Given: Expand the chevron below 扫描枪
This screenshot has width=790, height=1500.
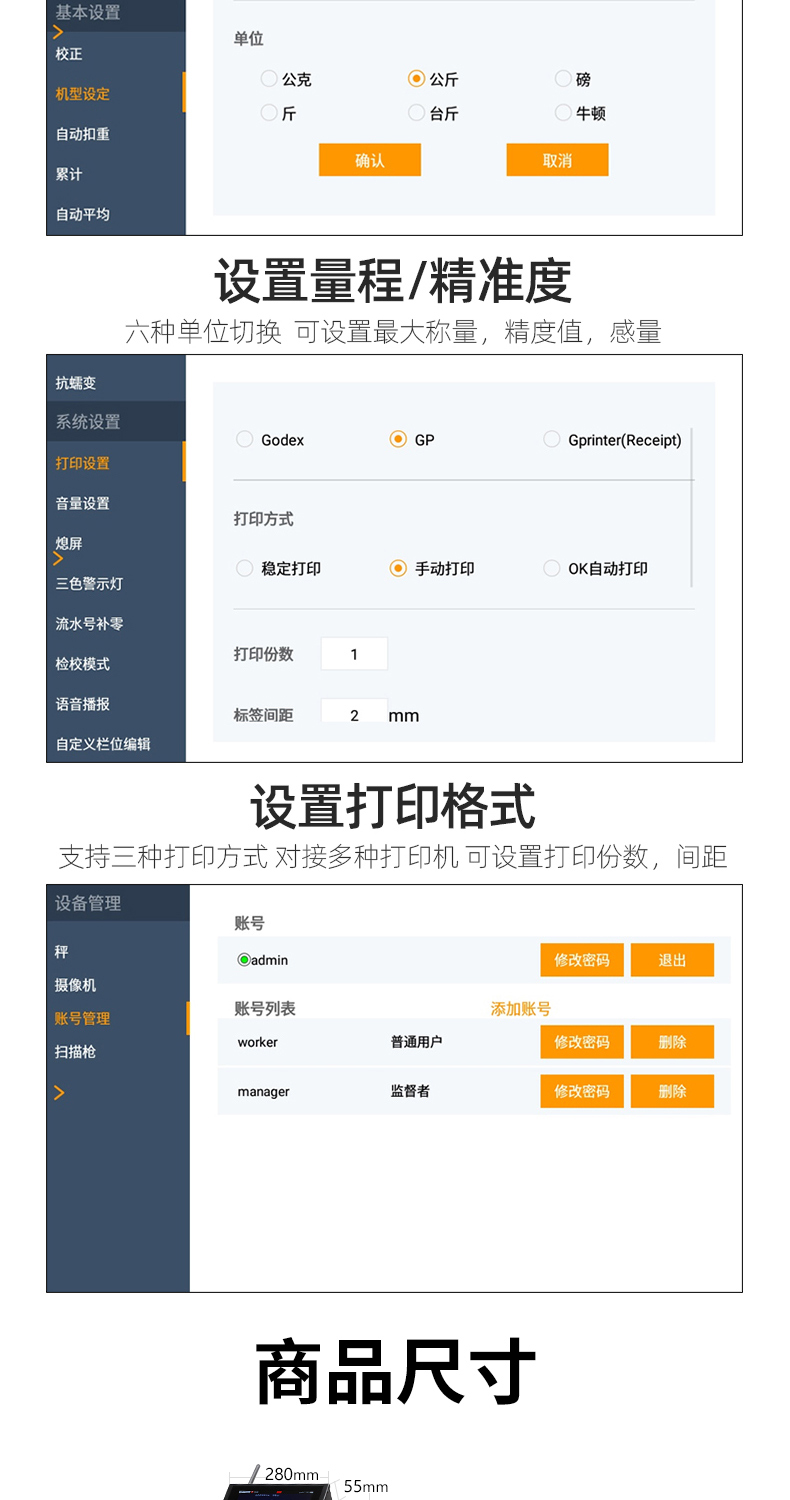Looking at the screenshot, I should point(59,1092).
